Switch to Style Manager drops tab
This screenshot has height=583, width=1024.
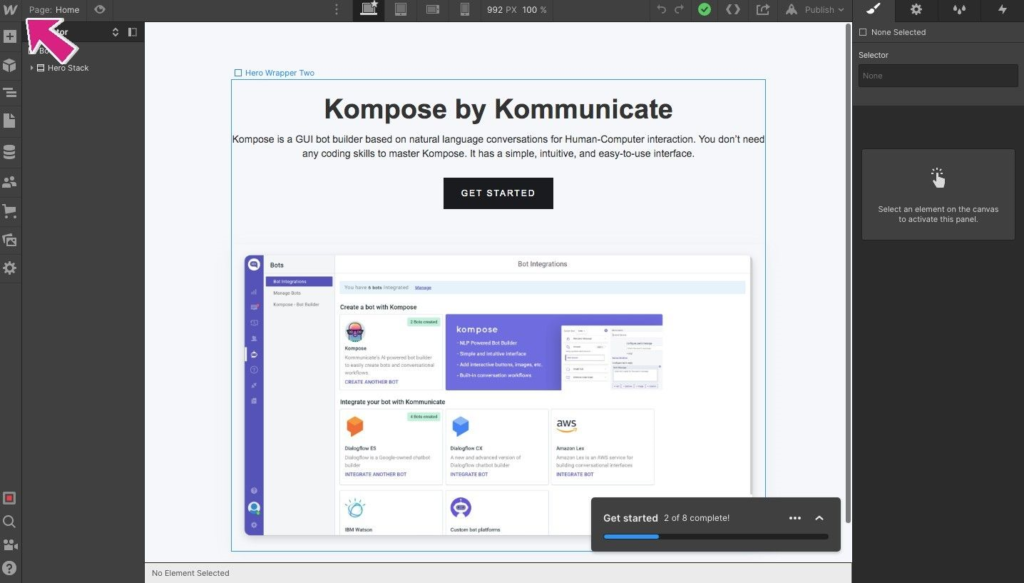(959, 10)
